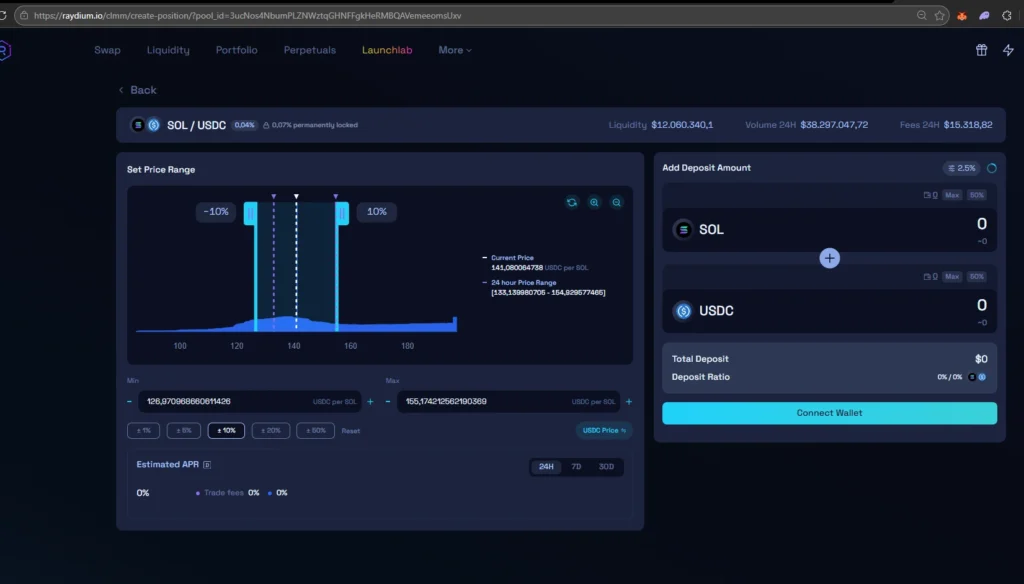Zoom in on the price range chart
This screenshot has height=584, width=1024.
pos(594,202)
